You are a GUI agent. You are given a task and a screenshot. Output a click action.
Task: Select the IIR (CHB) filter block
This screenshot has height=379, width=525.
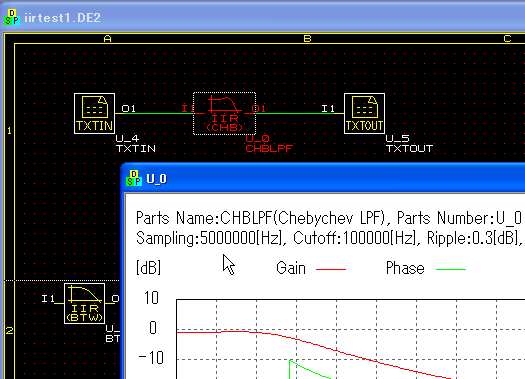224,113
